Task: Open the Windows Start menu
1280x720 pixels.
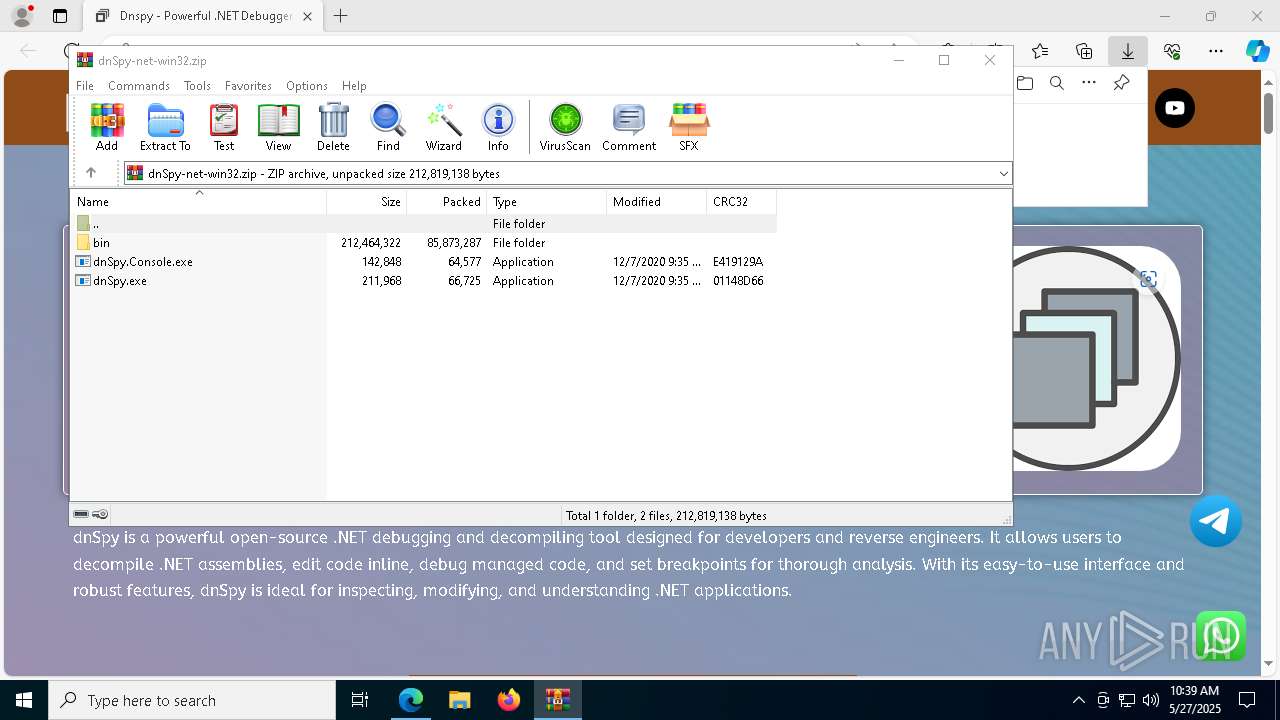Action: tap(24, 700)
